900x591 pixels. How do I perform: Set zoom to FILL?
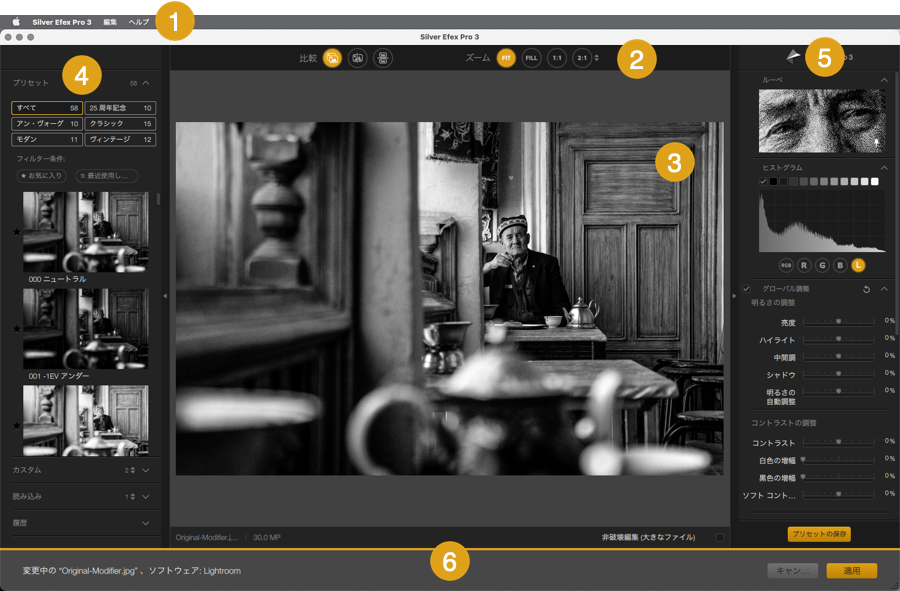(532, 58)
